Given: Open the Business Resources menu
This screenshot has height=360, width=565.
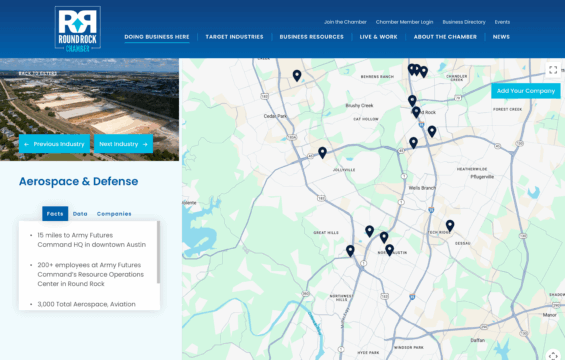Looking at the screenshot, I should pyautogui.click(x=311, y=37).
